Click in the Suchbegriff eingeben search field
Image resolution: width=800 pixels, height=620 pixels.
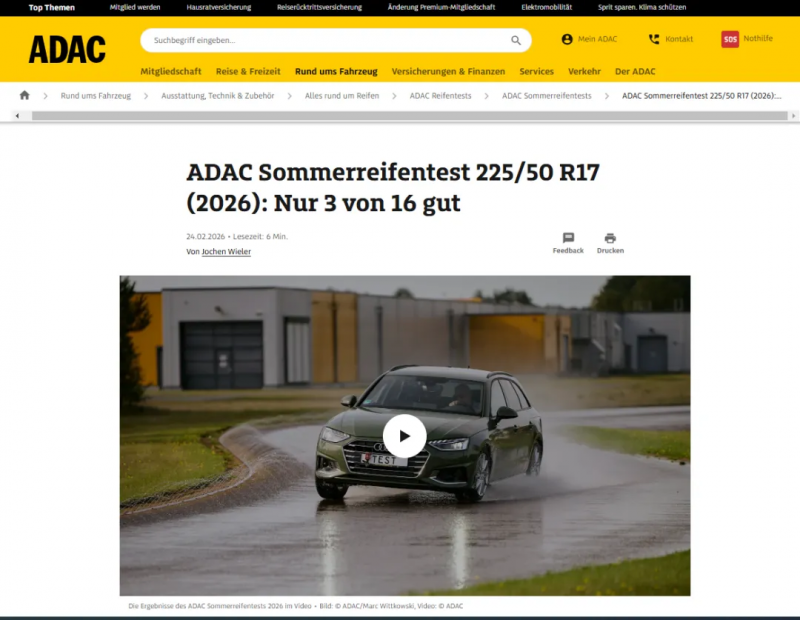tap(327, 40)
